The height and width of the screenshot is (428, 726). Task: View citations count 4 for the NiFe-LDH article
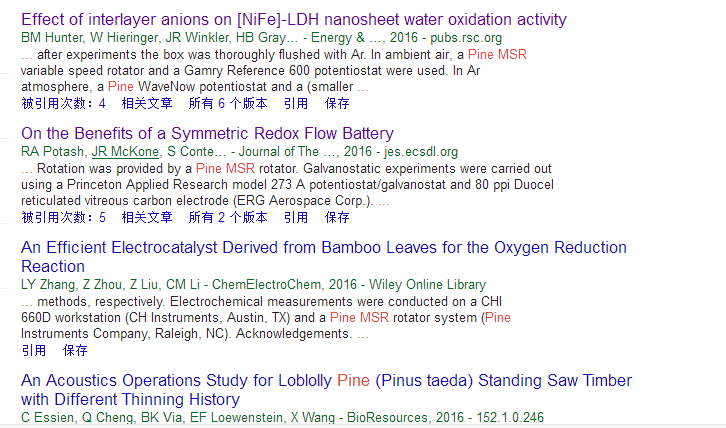point(63,103)
